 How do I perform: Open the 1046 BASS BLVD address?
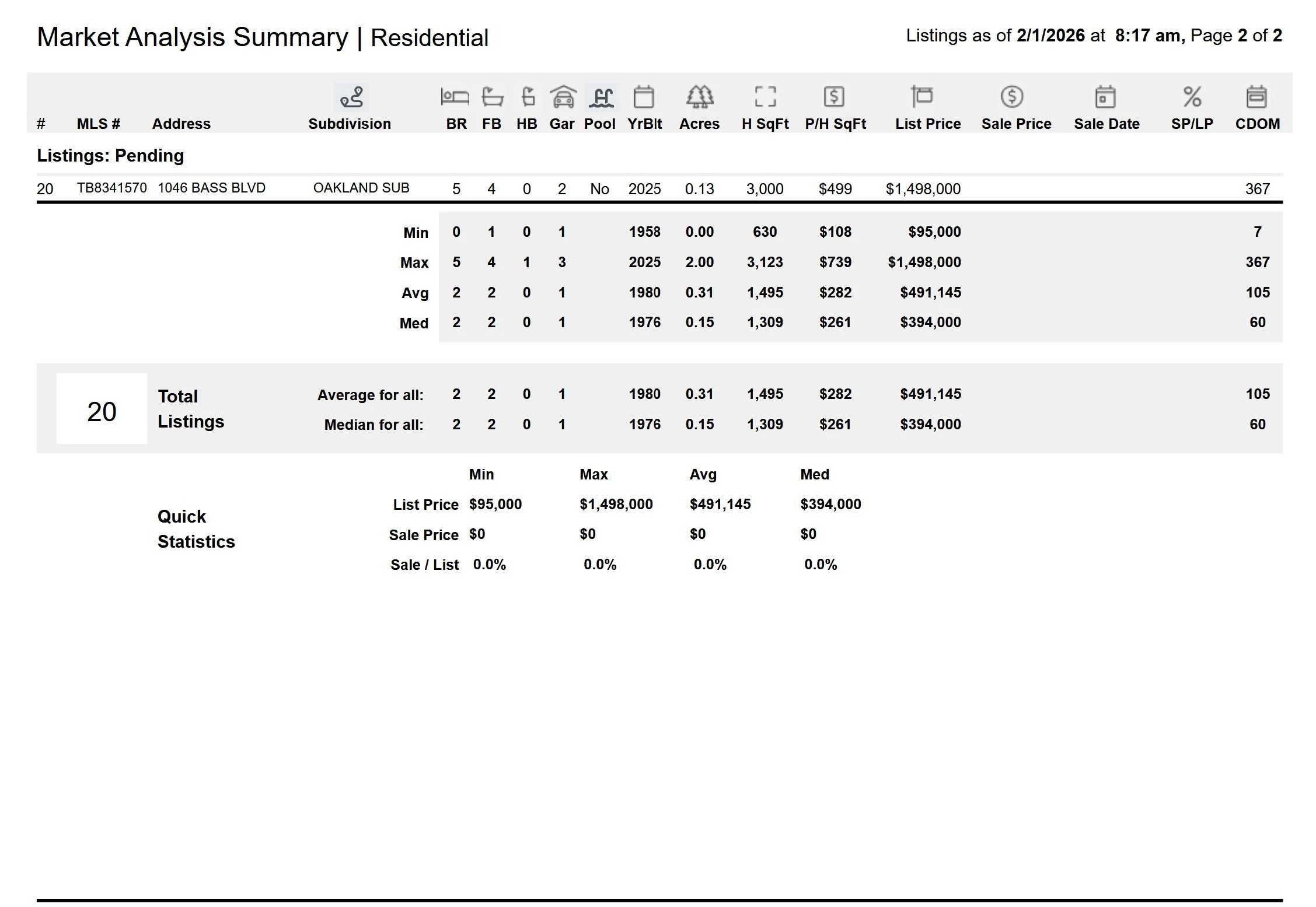tap(211, 188)
